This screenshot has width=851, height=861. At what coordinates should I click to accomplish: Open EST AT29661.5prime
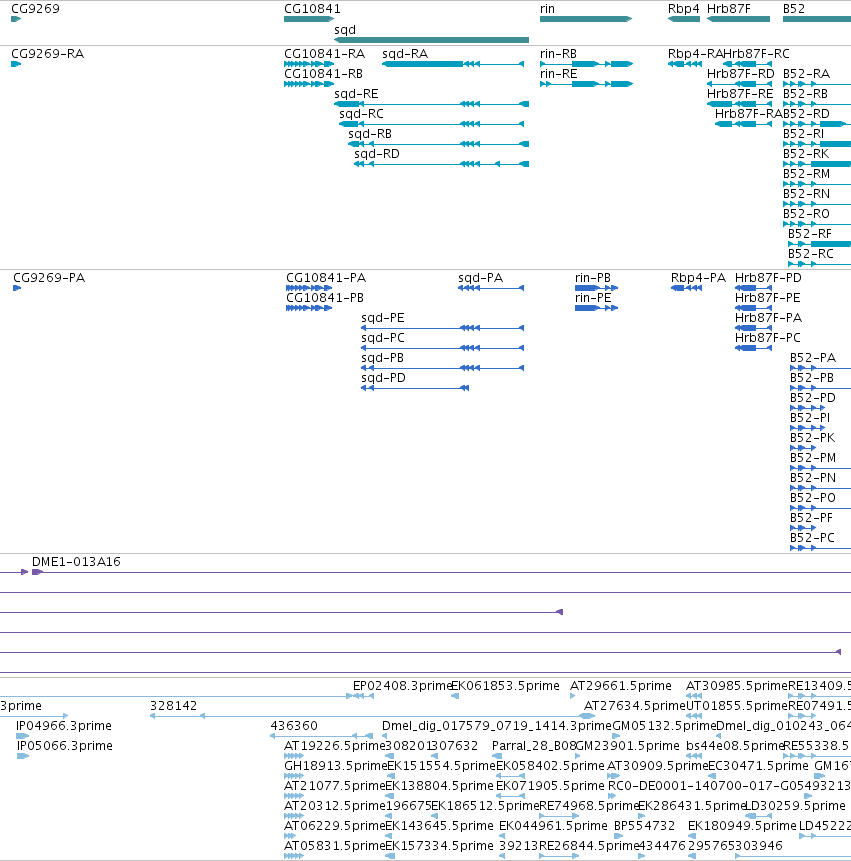click(572, 696)
